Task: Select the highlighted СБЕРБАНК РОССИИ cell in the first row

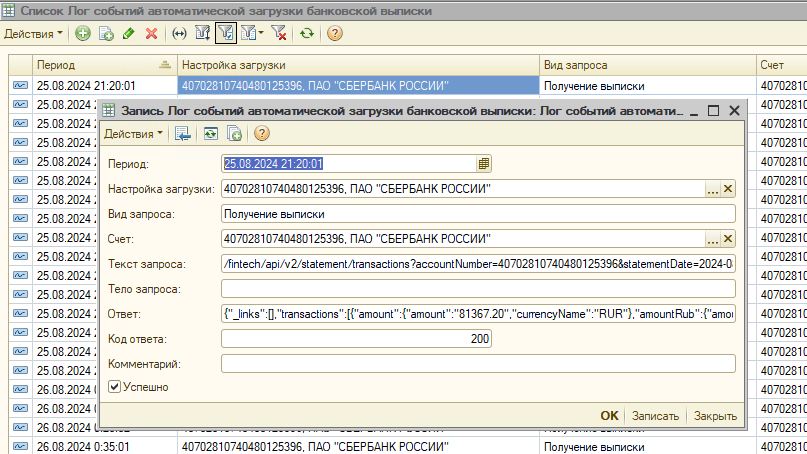Action: click(358, 86)
